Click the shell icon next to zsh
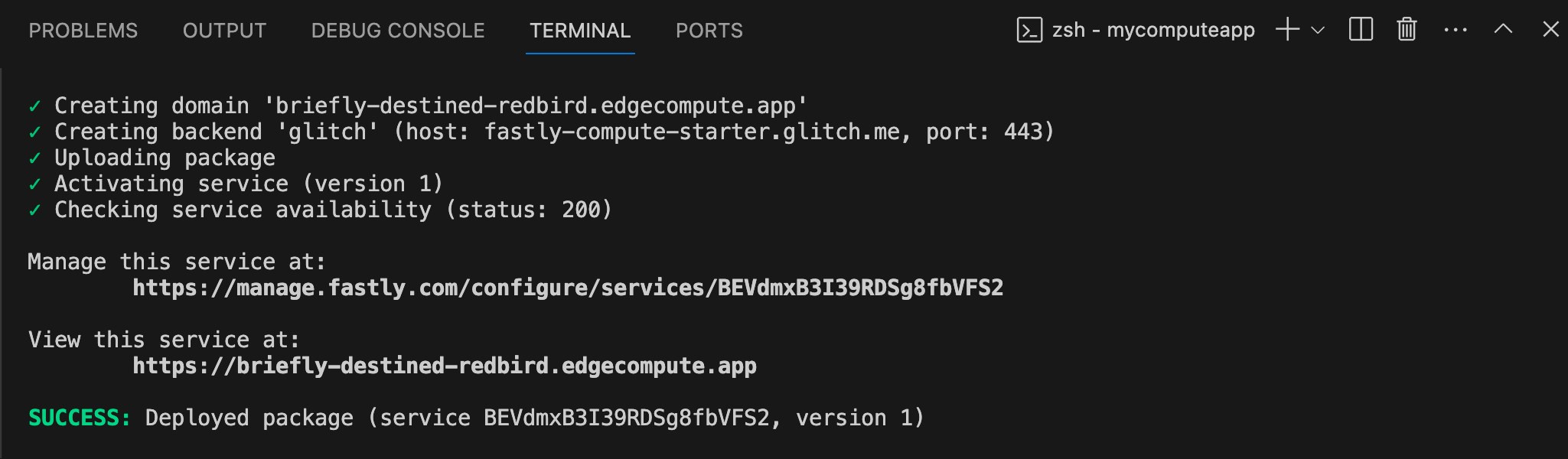 (x=1029, y=30)
